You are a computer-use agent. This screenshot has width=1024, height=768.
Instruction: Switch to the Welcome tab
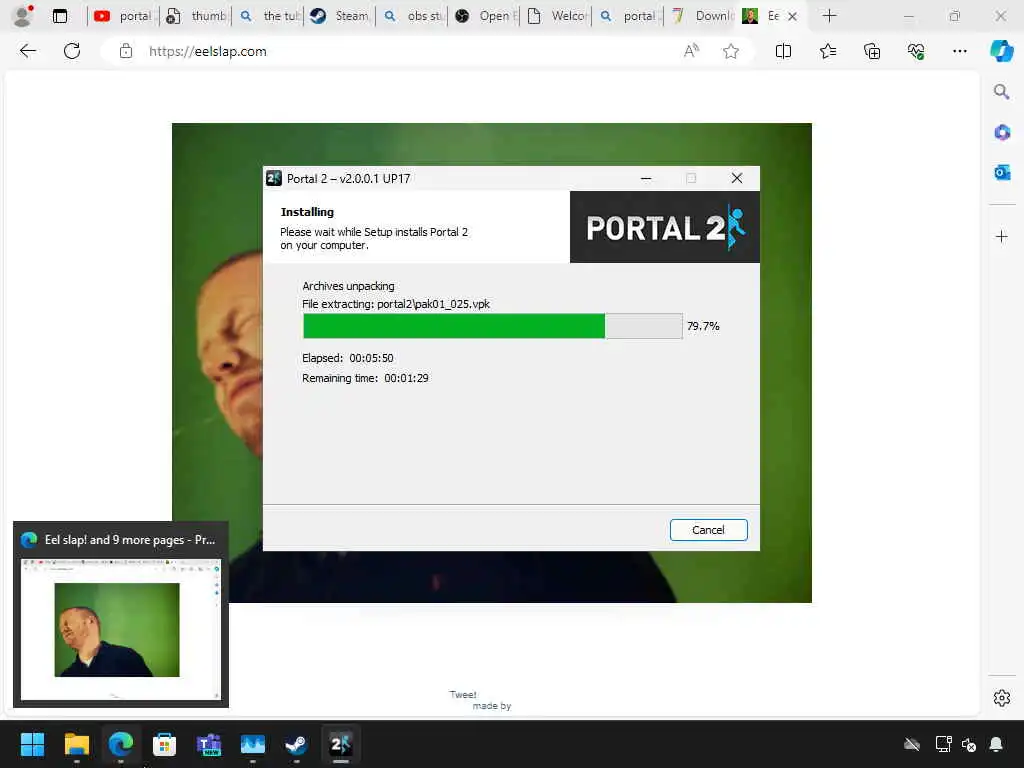(555, 16)
